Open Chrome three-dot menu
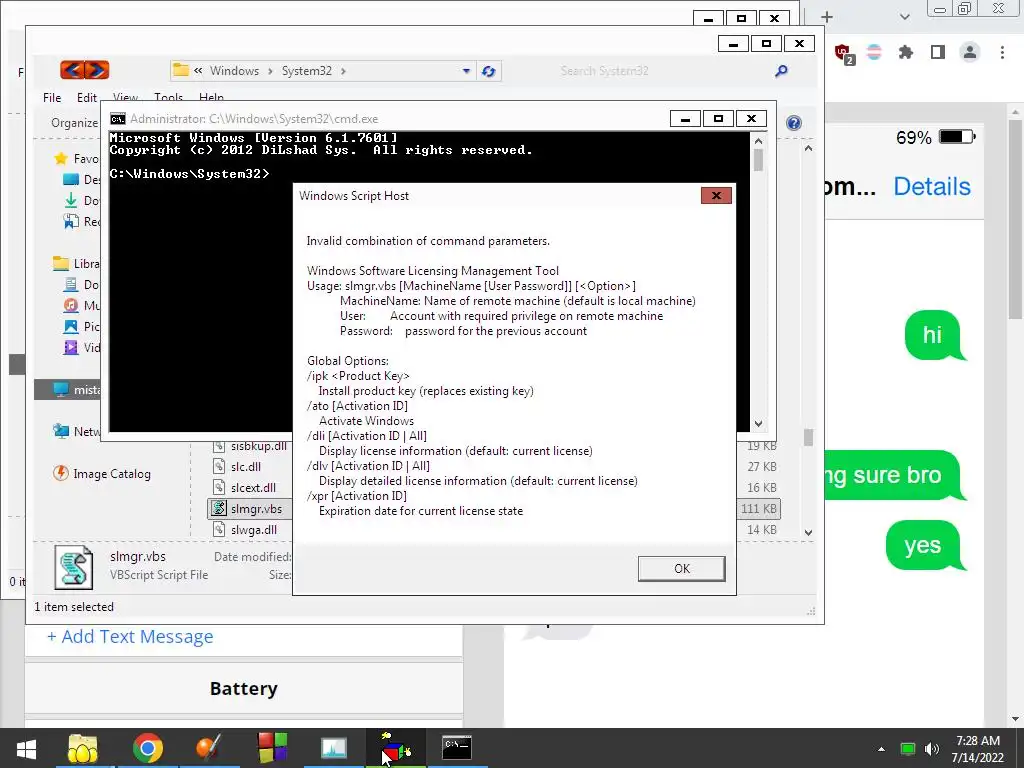Viewport: 1024px width, 768px height. 1002,52
